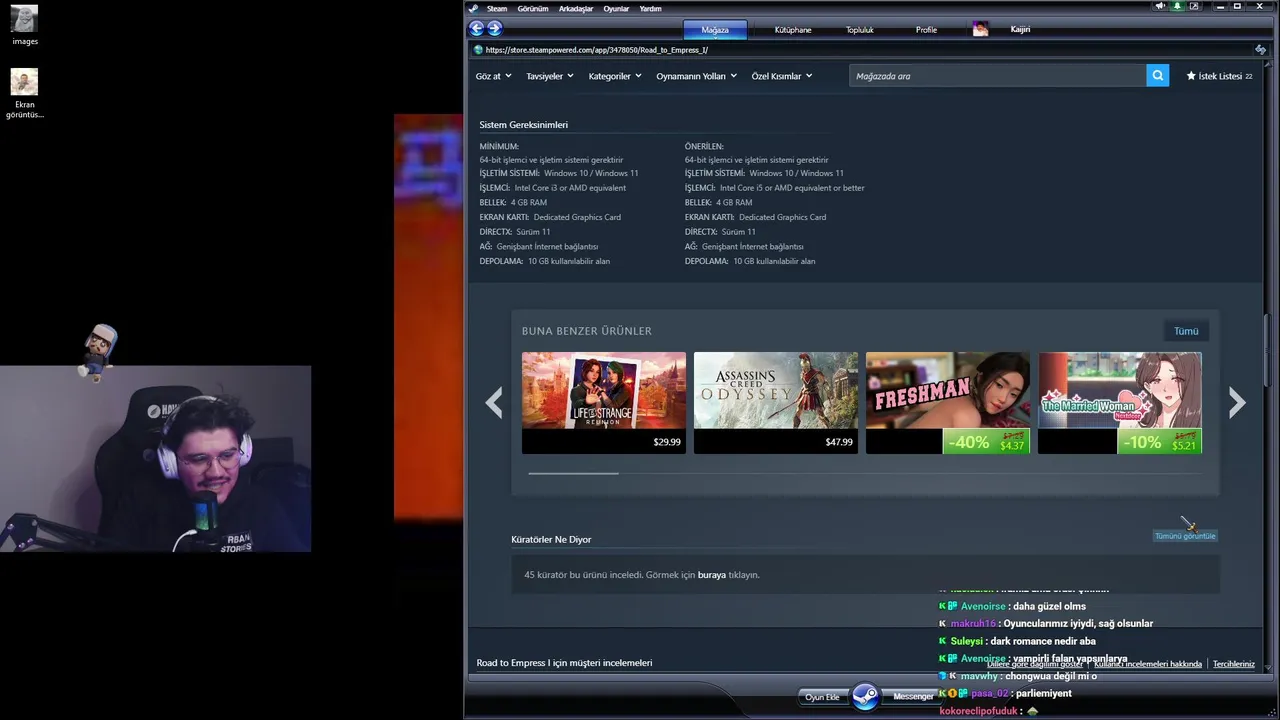The image size is (1280, 720).
Task: Click the -10% discount badge
Action: pos(1142,442)
